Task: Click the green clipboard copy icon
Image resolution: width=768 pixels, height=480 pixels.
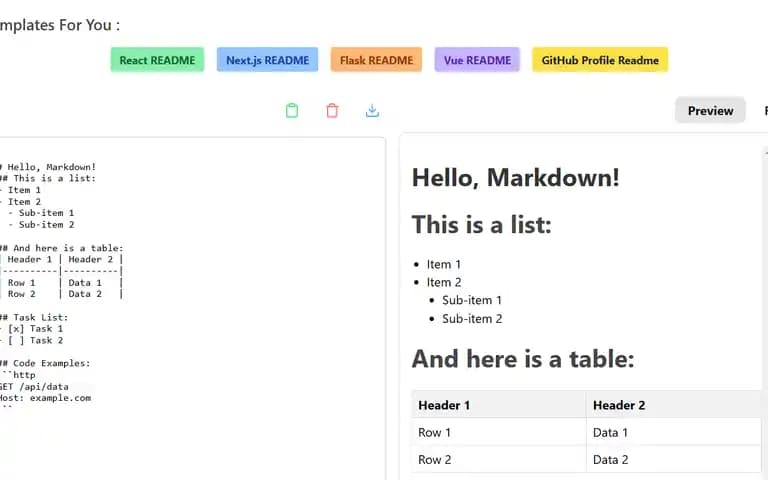Action: (291, 111)
